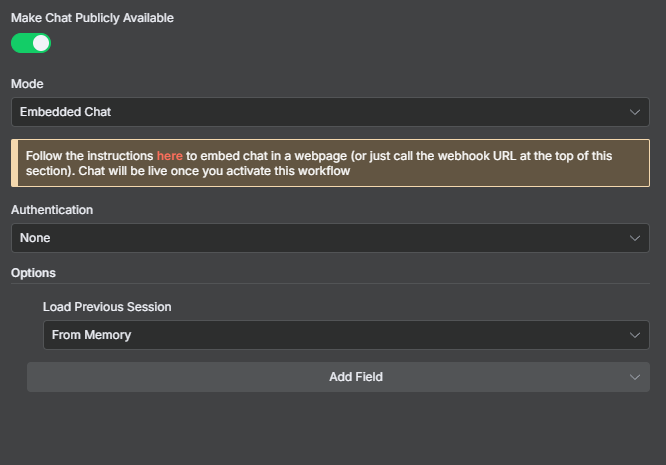
Task: Follow the red "here" instructions link
Action: [x=169, y=156]
